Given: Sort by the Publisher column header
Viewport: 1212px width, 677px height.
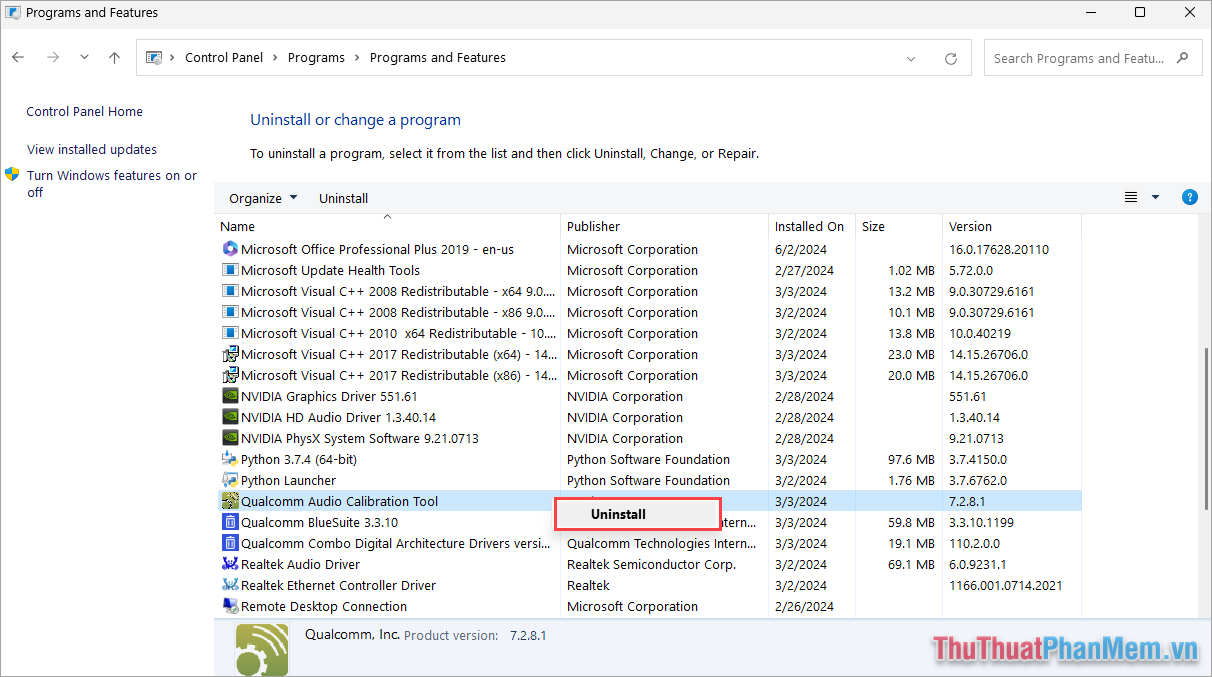Looking at the screenshot, I should click(665, 226).
